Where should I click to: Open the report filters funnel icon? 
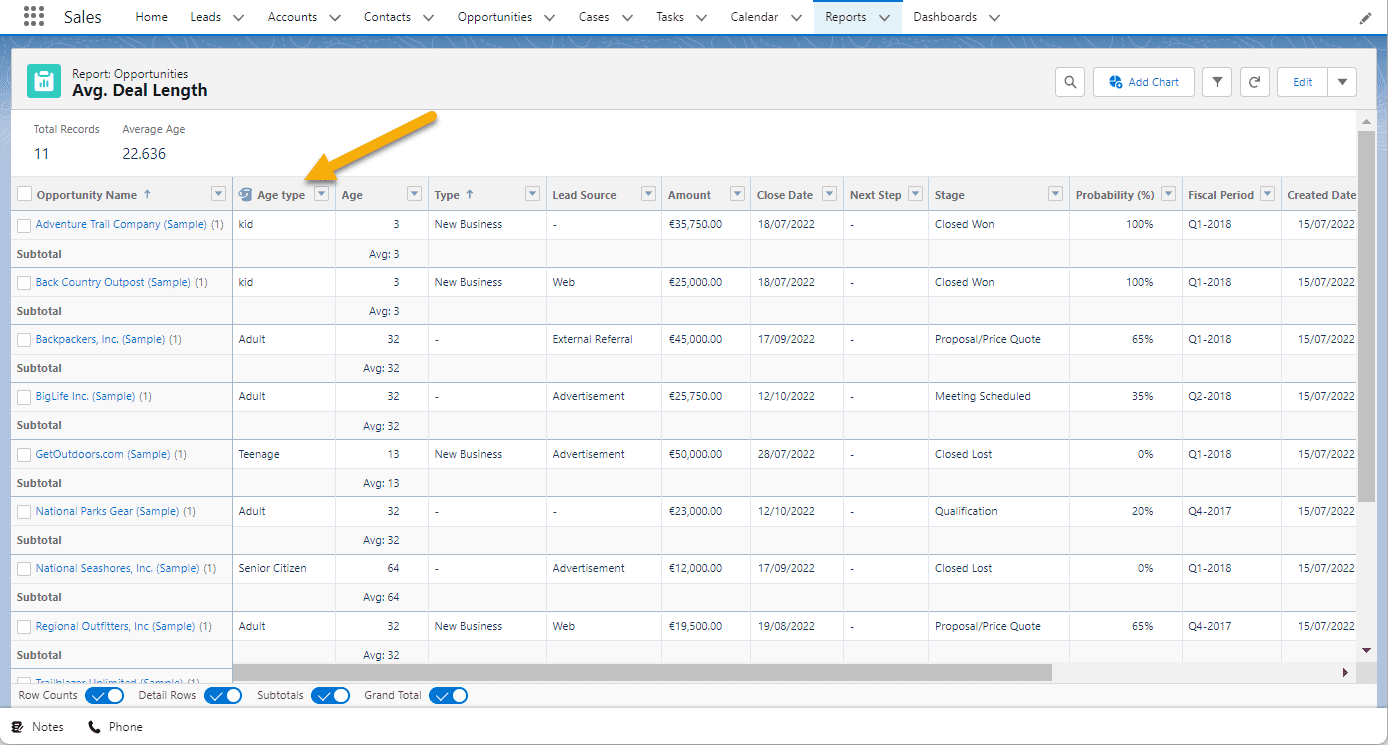point(1216,81)
